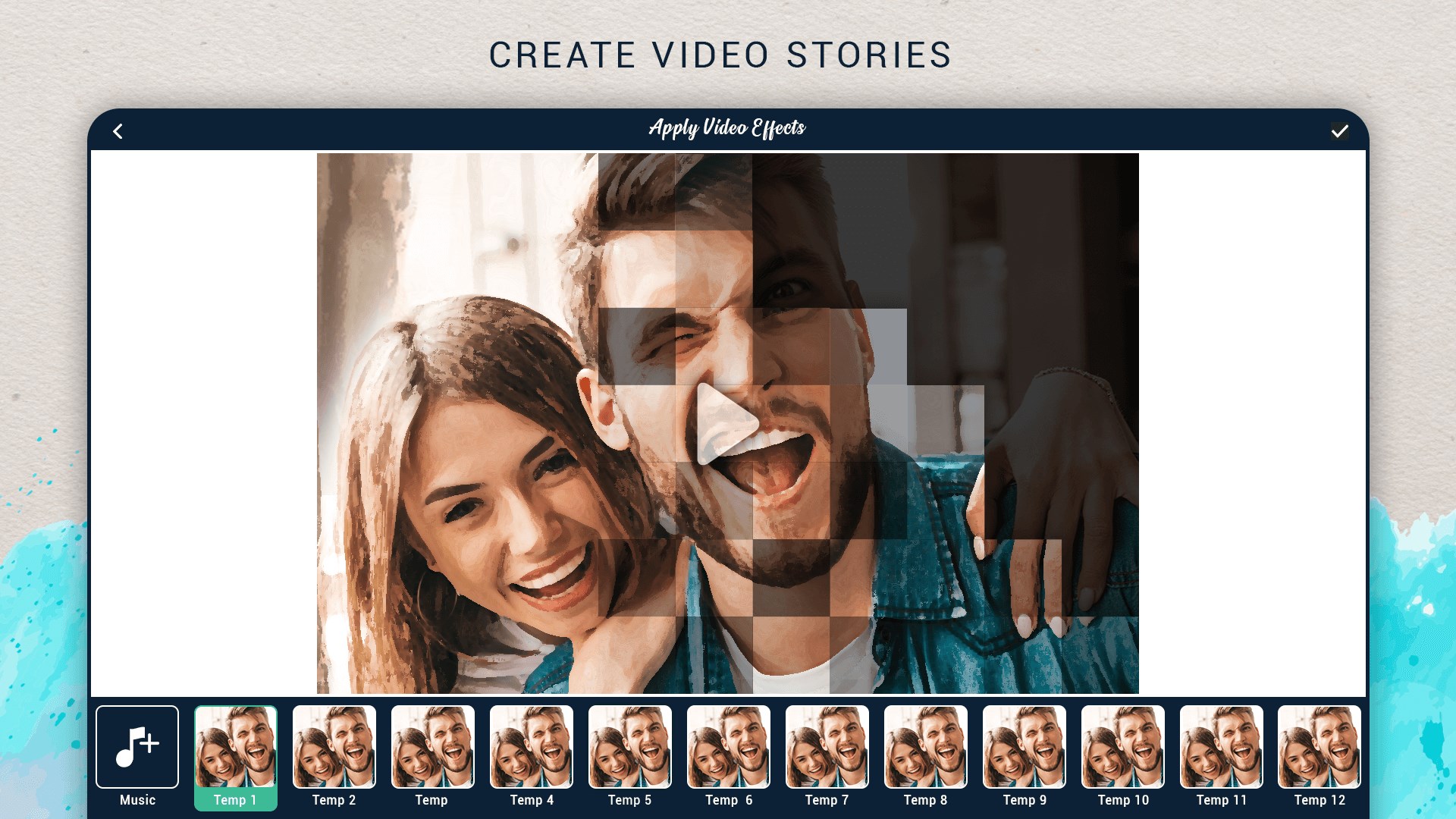
Task: Apply the Temp 7 video effect
Action: 827,747
